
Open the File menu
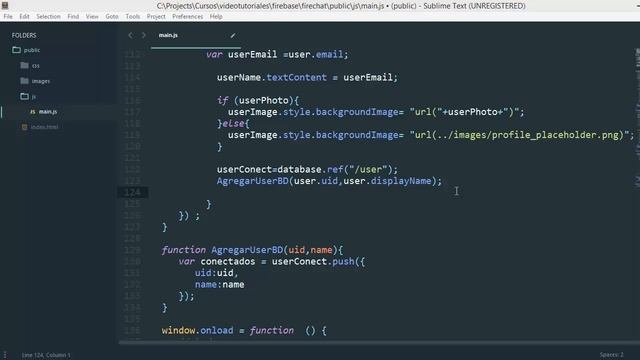(x=8, y=16)
